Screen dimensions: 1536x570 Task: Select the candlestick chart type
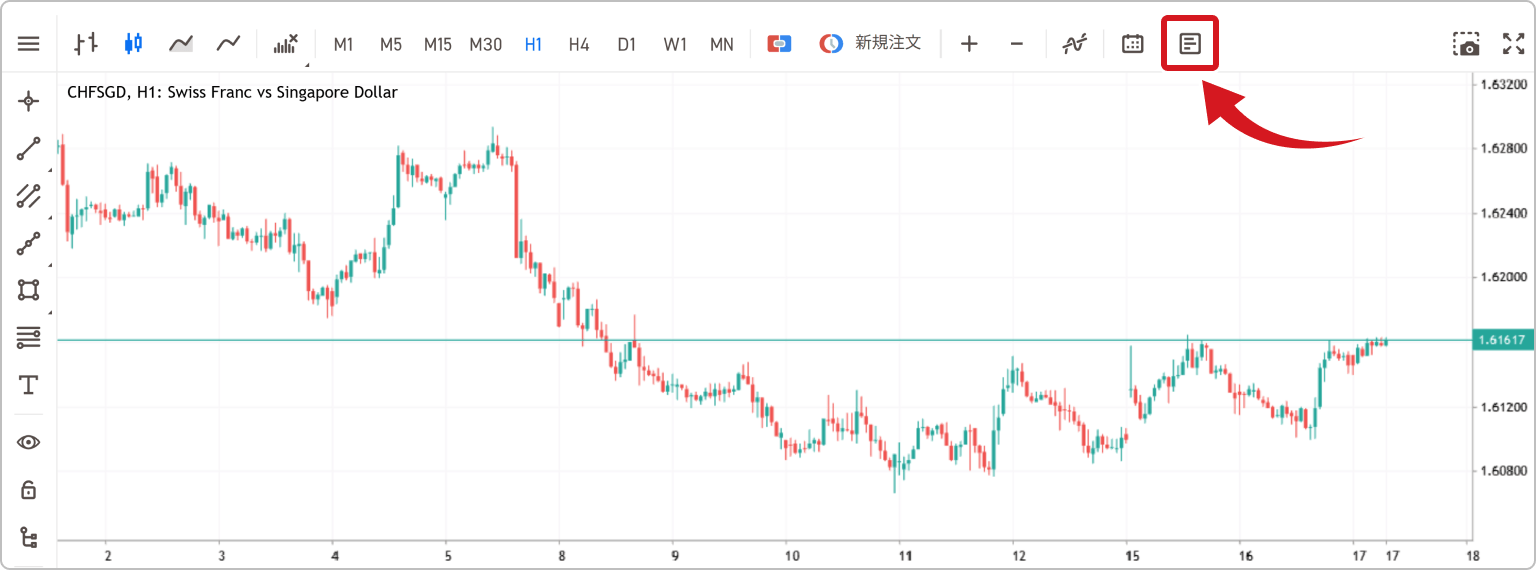[134, 44]
